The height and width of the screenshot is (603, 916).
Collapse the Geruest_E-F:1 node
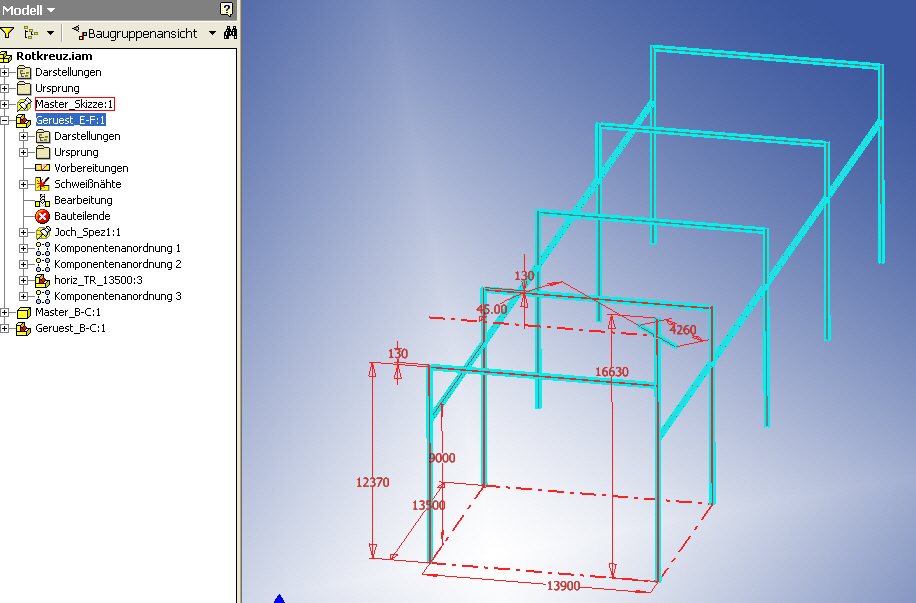point(5,120)
